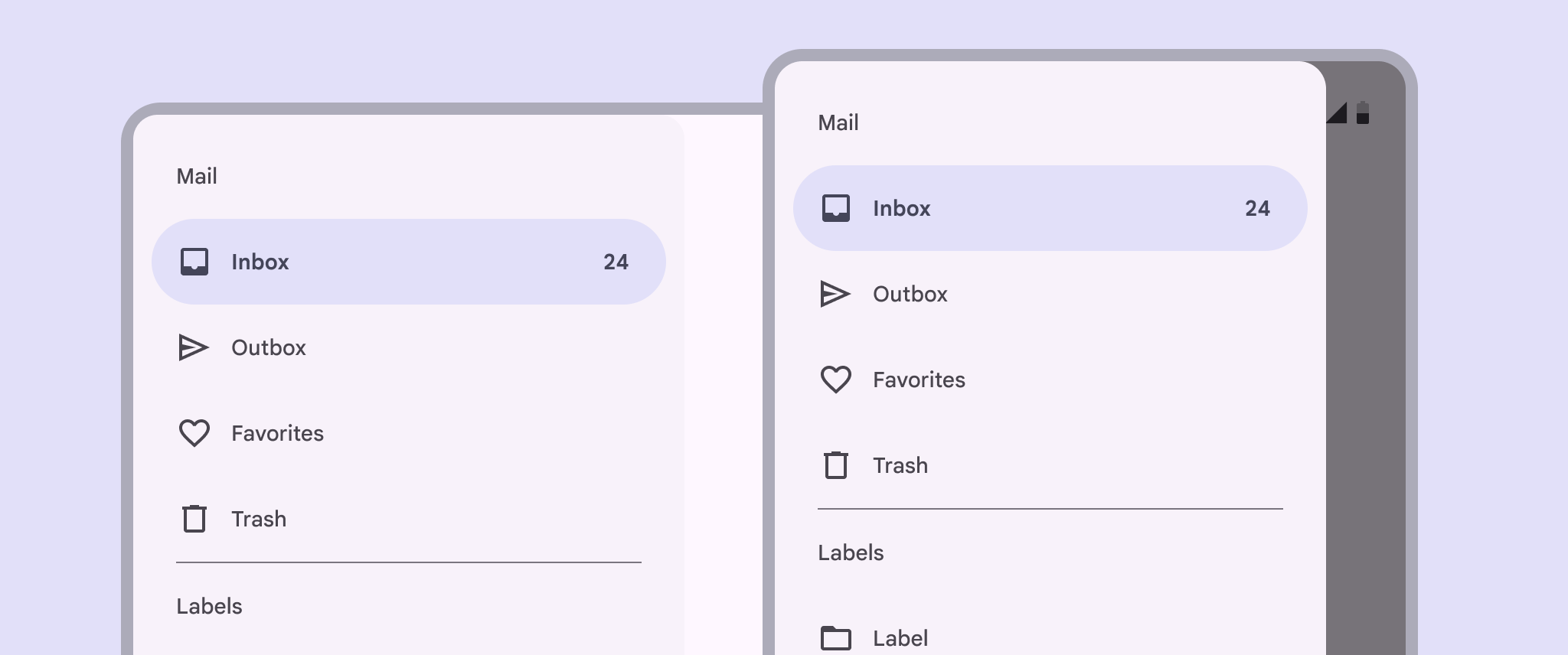Image resolution: width=1568 pixels, height=655 pixels.
Task: Open Favorites text item in the phone drawer
Action: coord(919,380)
